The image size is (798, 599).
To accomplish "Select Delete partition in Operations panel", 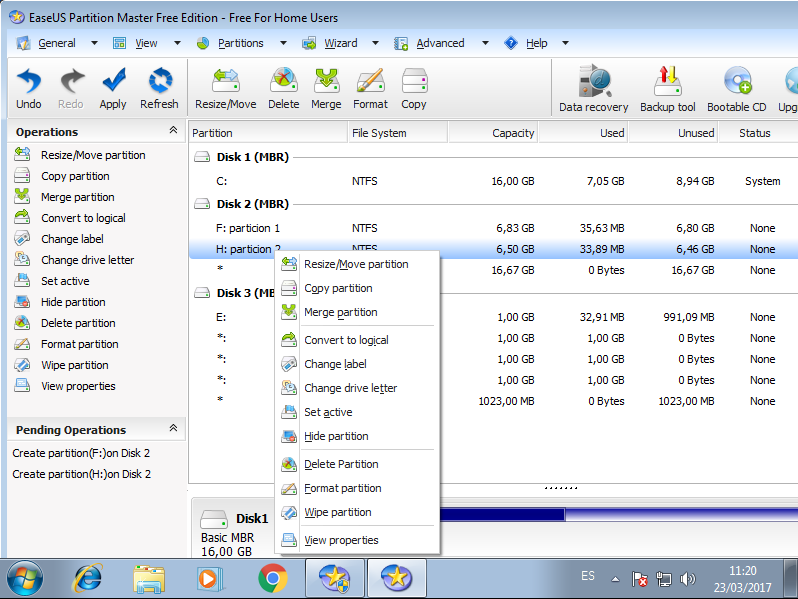I will 65,323.
